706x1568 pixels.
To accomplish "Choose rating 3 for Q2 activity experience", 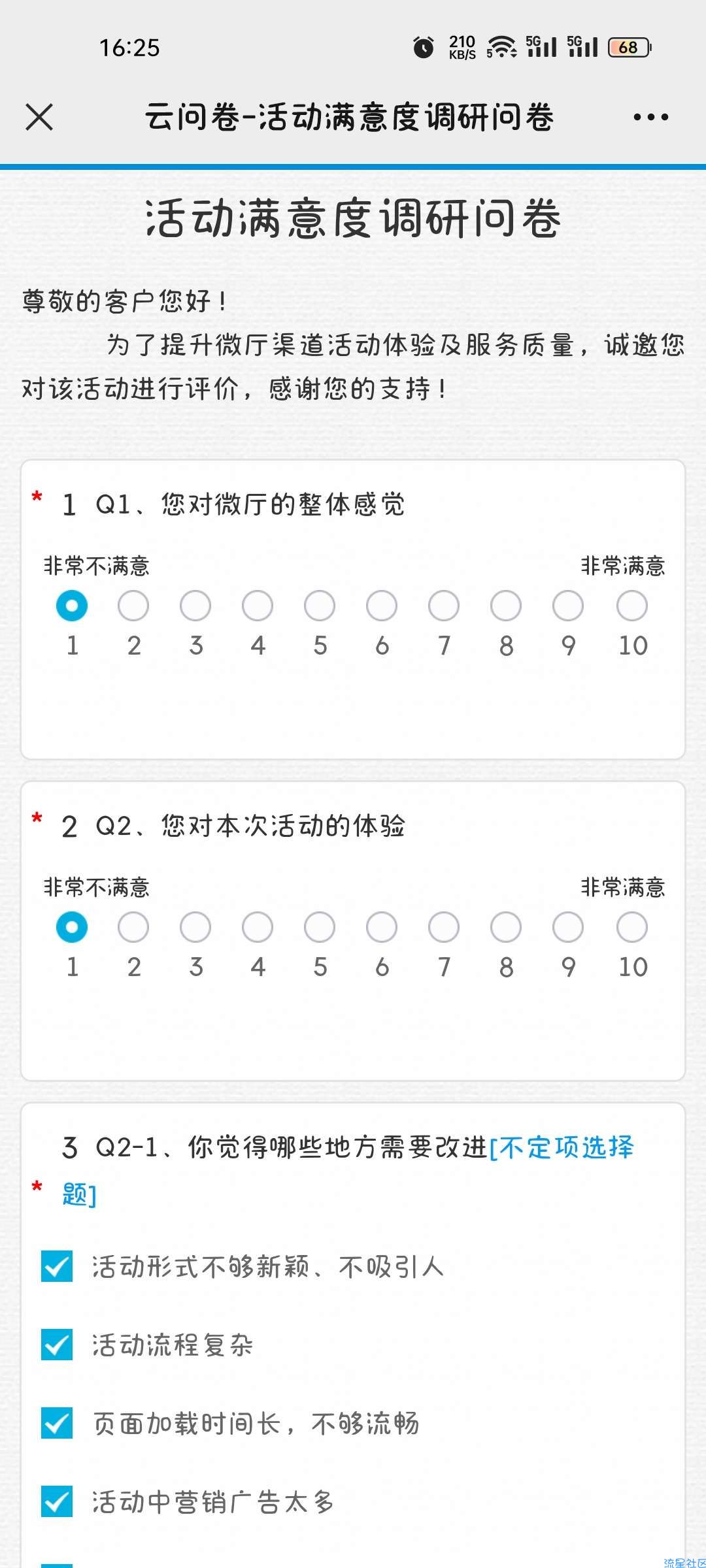I will [195, 927].
